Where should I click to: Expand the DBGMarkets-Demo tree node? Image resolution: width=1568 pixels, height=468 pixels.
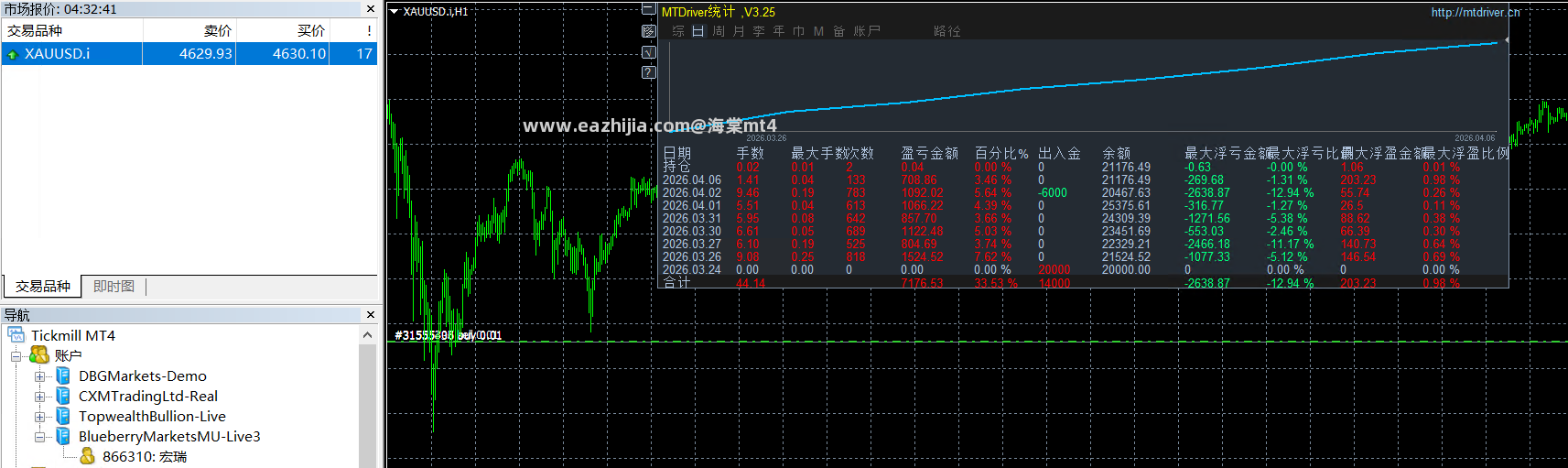[x=39, y=376]
